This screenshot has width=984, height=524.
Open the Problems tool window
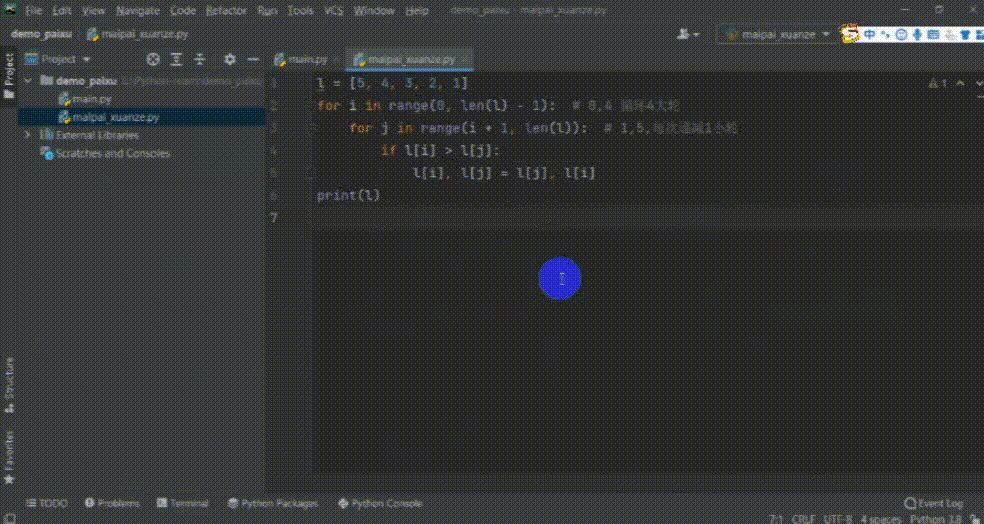(112, 503)
